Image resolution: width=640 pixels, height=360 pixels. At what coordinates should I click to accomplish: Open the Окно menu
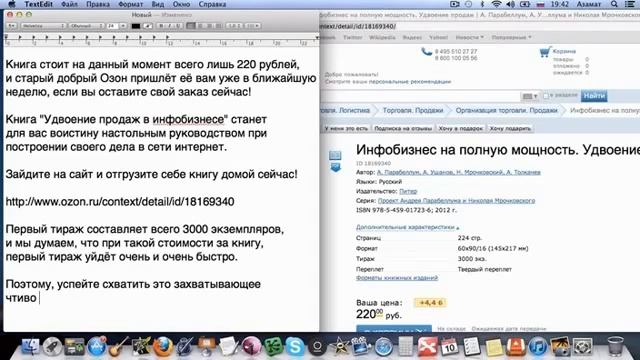pos(181,4)
